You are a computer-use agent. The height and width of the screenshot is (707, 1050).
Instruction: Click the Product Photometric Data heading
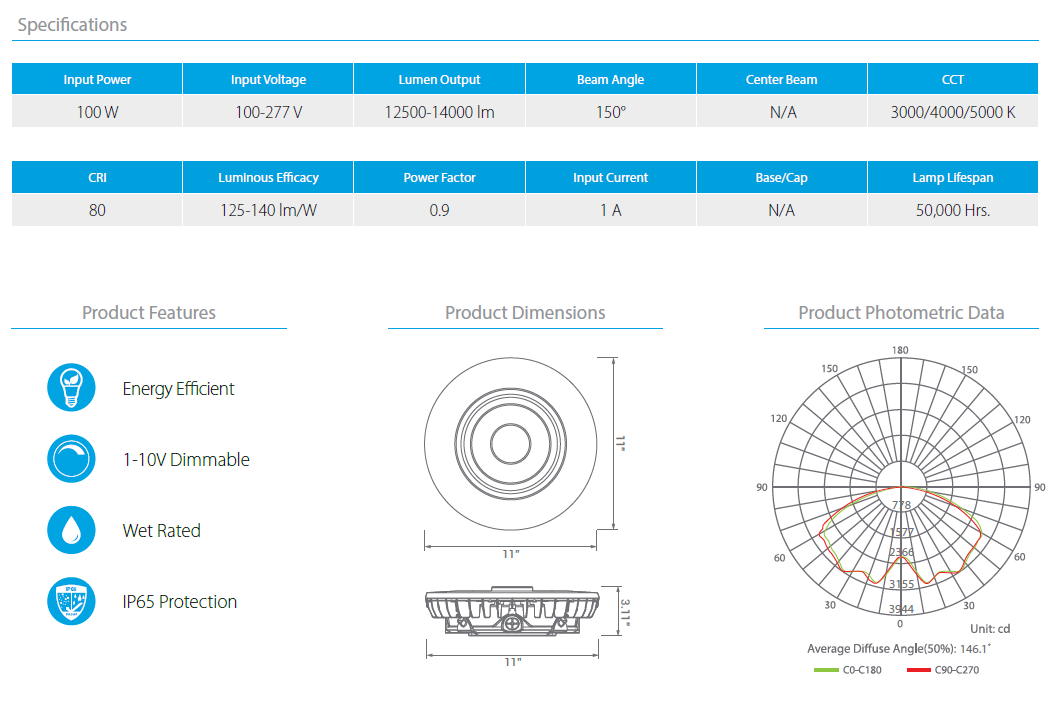coord(900,313)
